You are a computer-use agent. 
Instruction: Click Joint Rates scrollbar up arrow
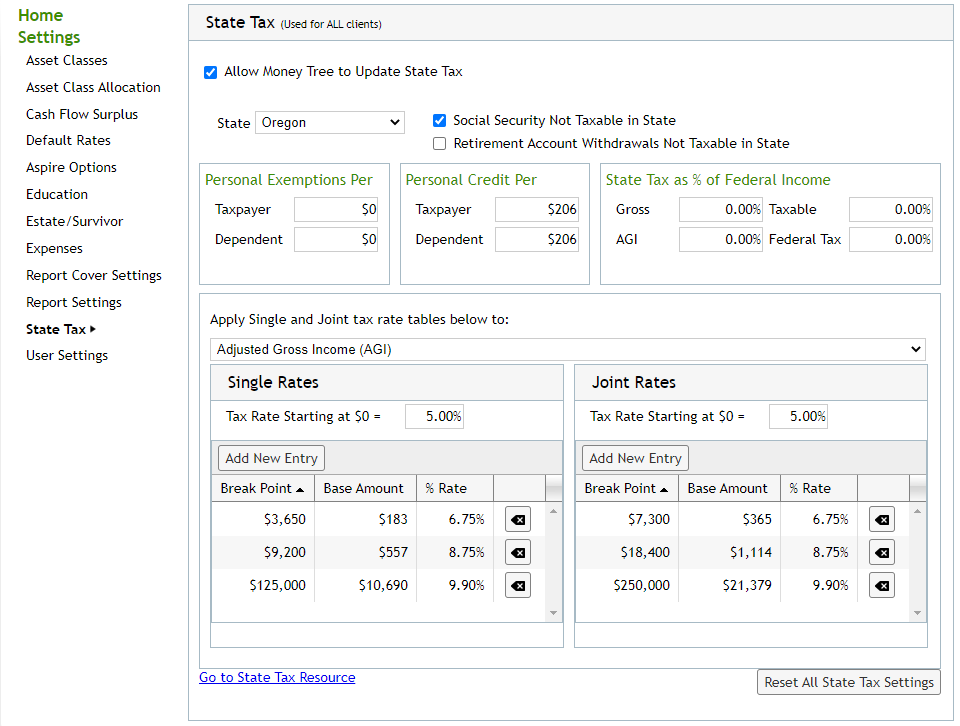[x=917, y=511]
